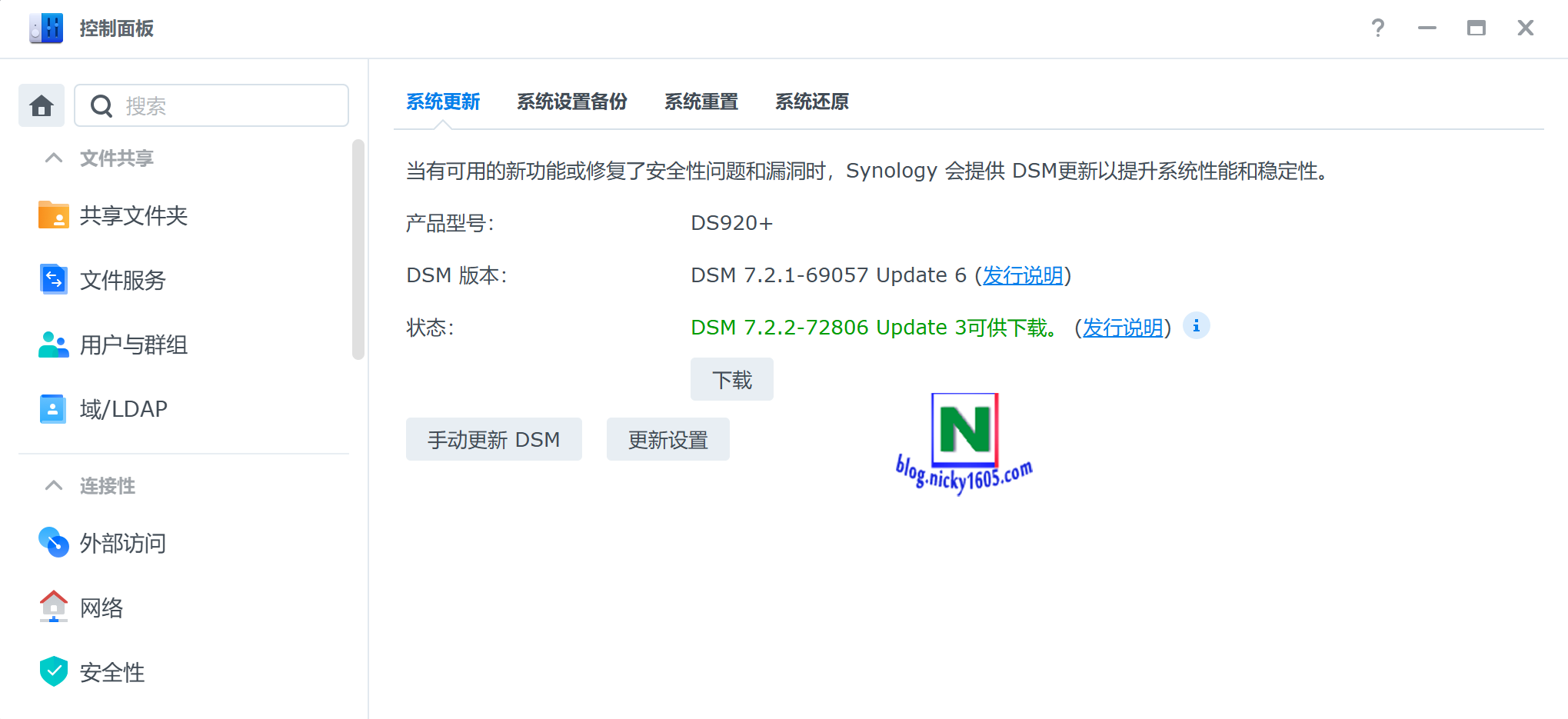1568x719 pixels.
Task: Open the 更新设置 button
Action: 668,439
